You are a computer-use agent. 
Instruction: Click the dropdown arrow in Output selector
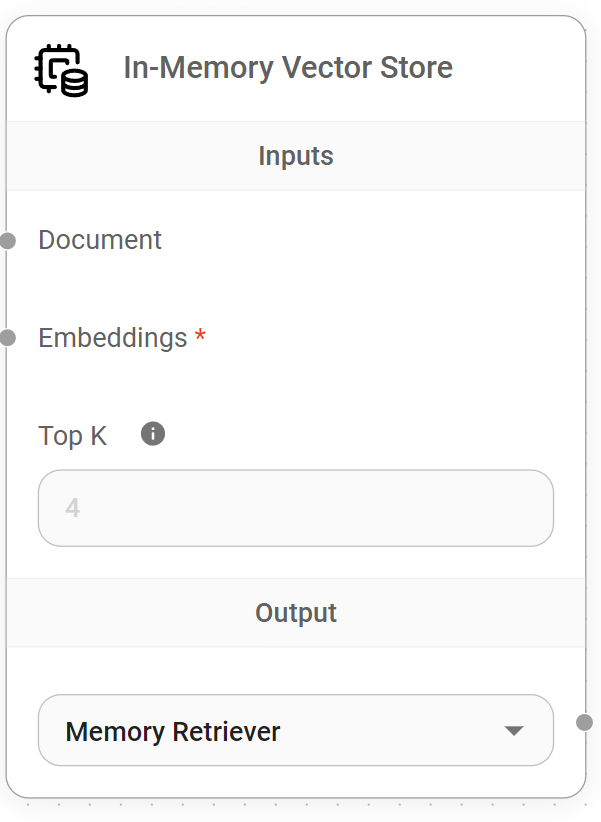[514, 731]
